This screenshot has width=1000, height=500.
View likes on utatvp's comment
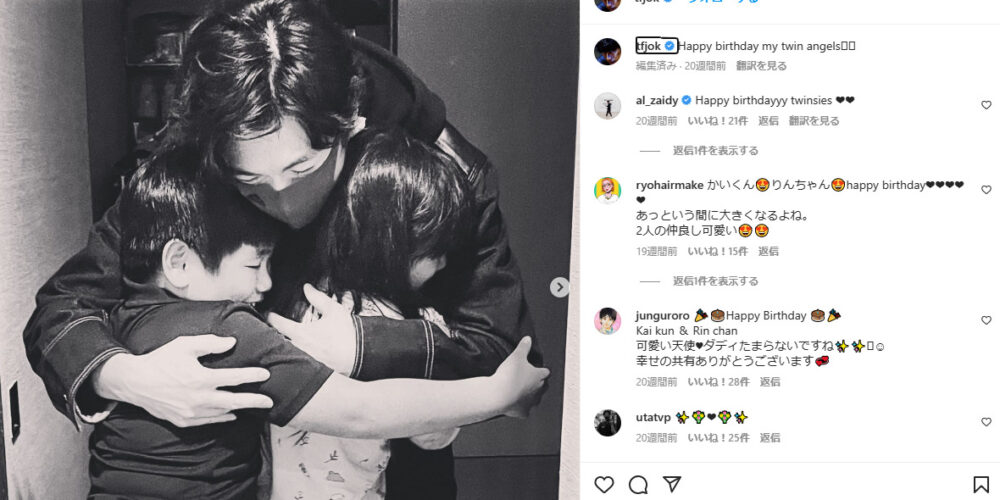tap(719, 438)
